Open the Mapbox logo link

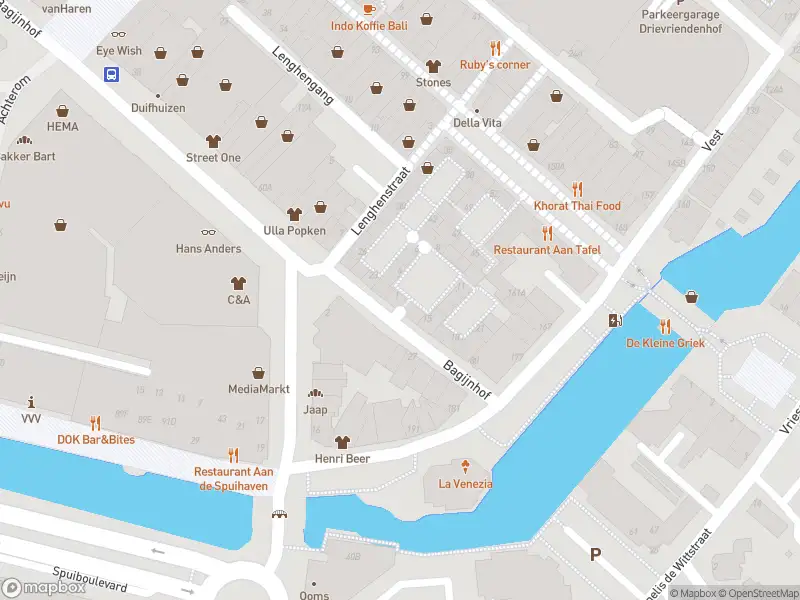click(43, 588)
